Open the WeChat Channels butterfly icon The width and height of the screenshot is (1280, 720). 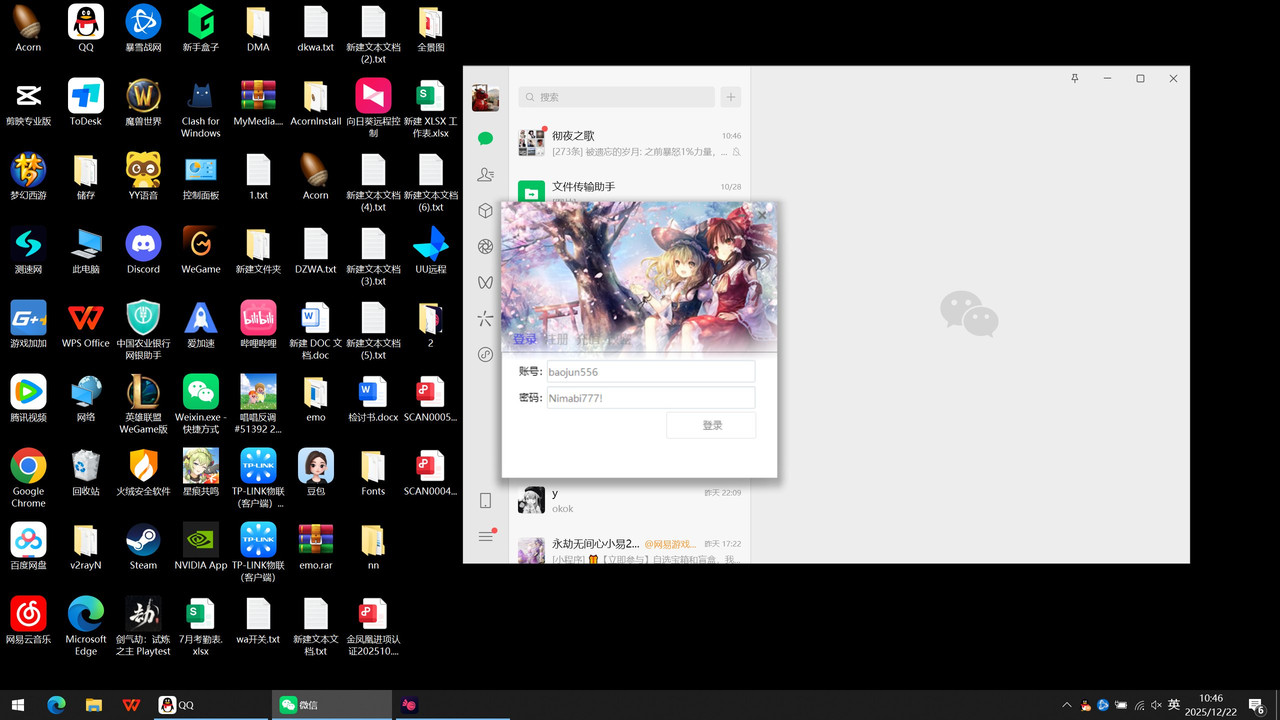click(x=485, y=283)
